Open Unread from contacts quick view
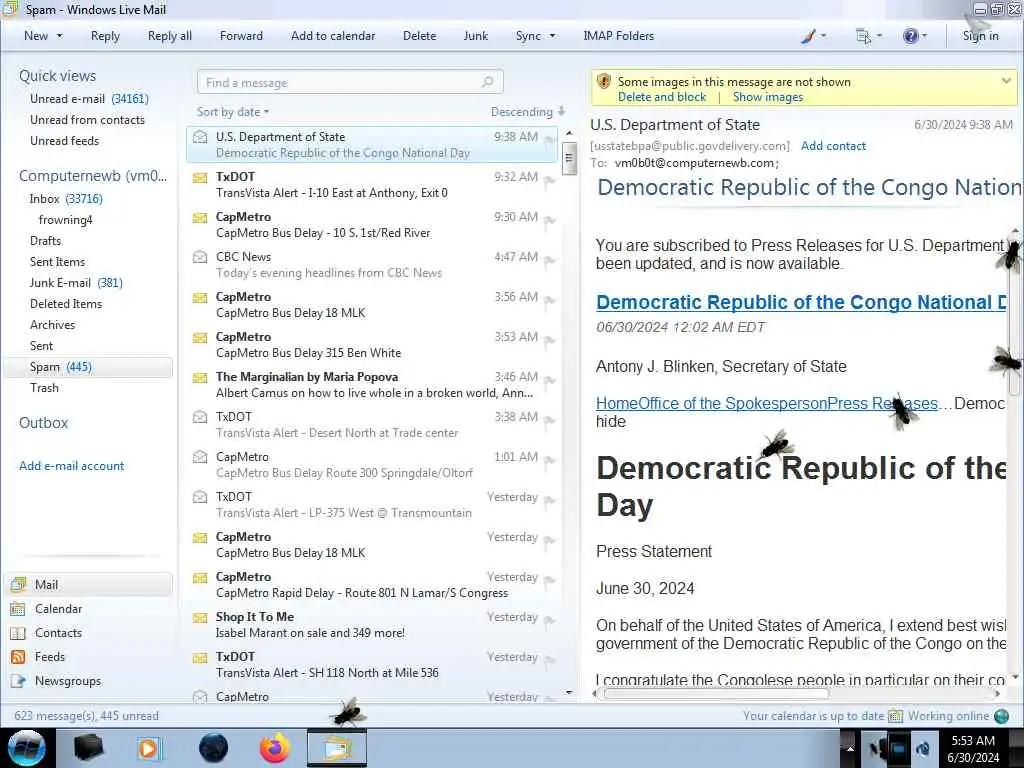This screenshot has height=768, width=1024. [87, 120]
